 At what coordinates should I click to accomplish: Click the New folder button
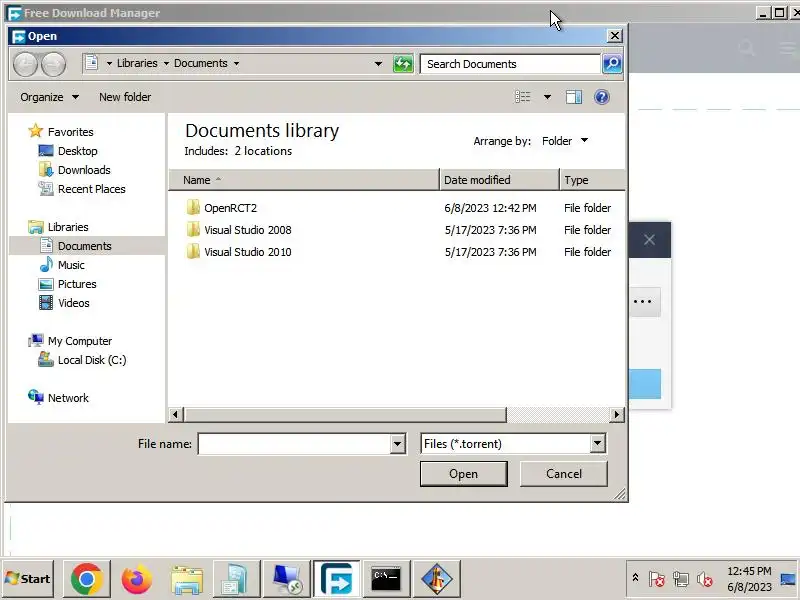tap(125, 97)
